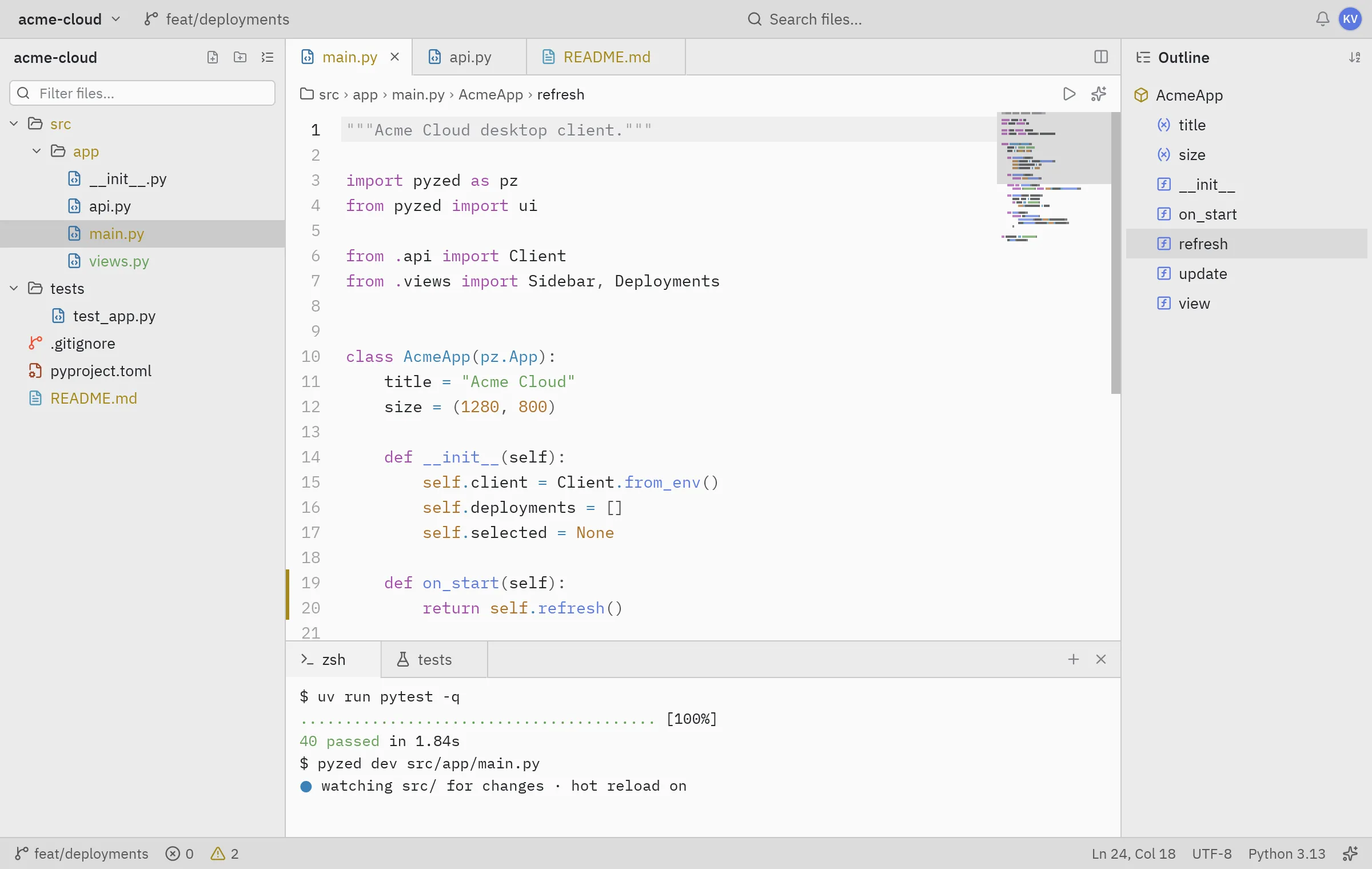Click the Search files field
This screenshot has height=869, width=1372.
click(x=805, y=19)
